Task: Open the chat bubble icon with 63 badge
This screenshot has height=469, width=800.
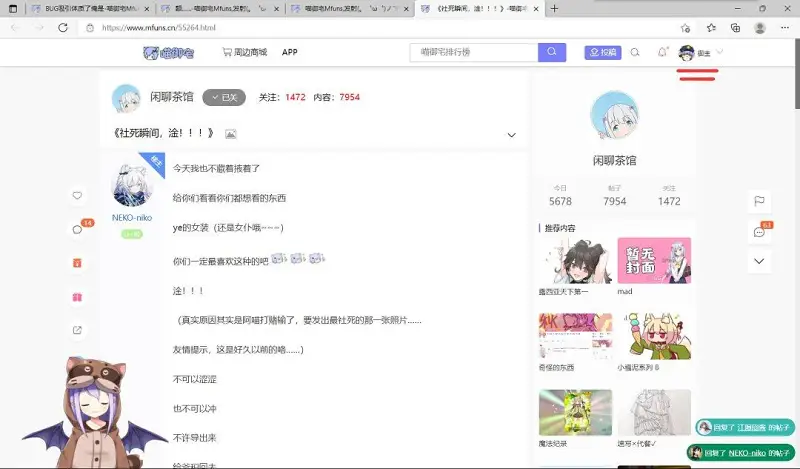Action: (x=760, y=231)
